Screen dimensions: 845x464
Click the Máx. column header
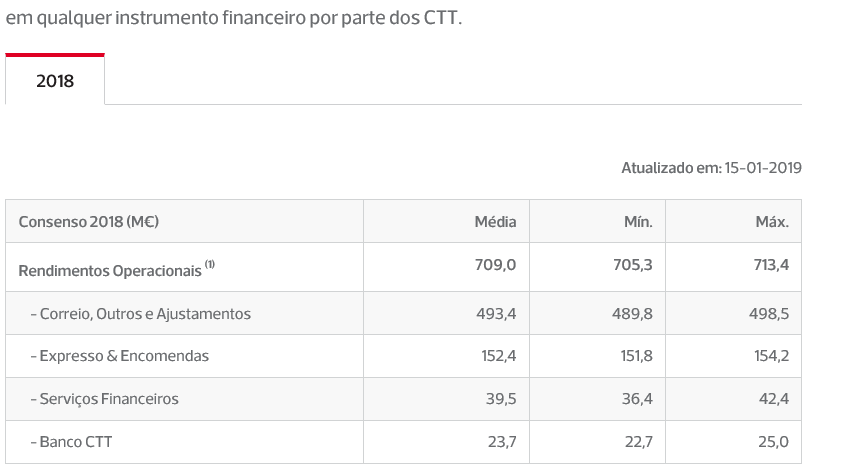coord(772,221)
